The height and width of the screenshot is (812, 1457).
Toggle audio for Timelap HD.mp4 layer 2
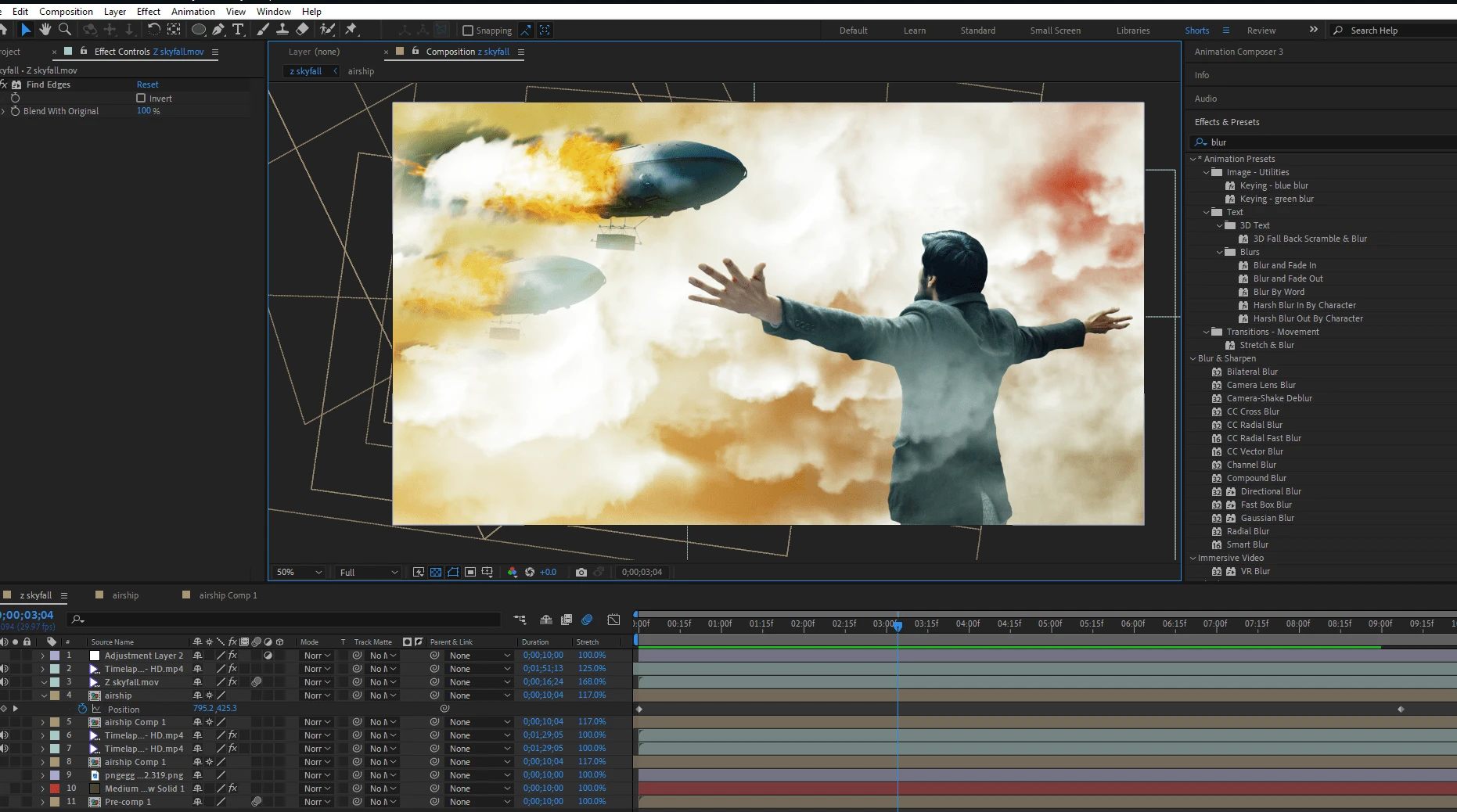point(4,669)
